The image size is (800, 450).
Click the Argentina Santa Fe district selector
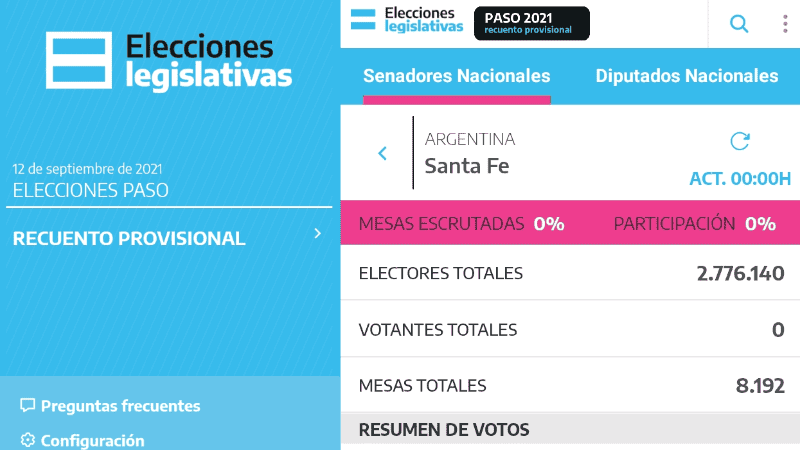470,153
